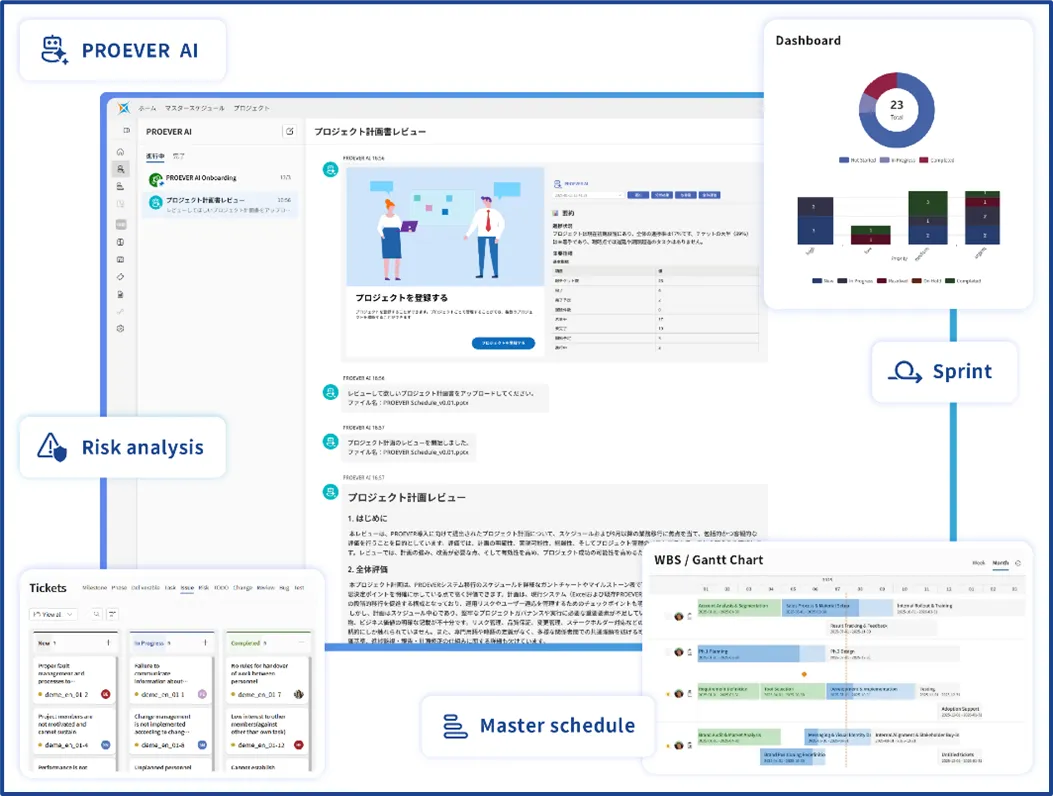Switch Gantt chart to Month view

1001,563
